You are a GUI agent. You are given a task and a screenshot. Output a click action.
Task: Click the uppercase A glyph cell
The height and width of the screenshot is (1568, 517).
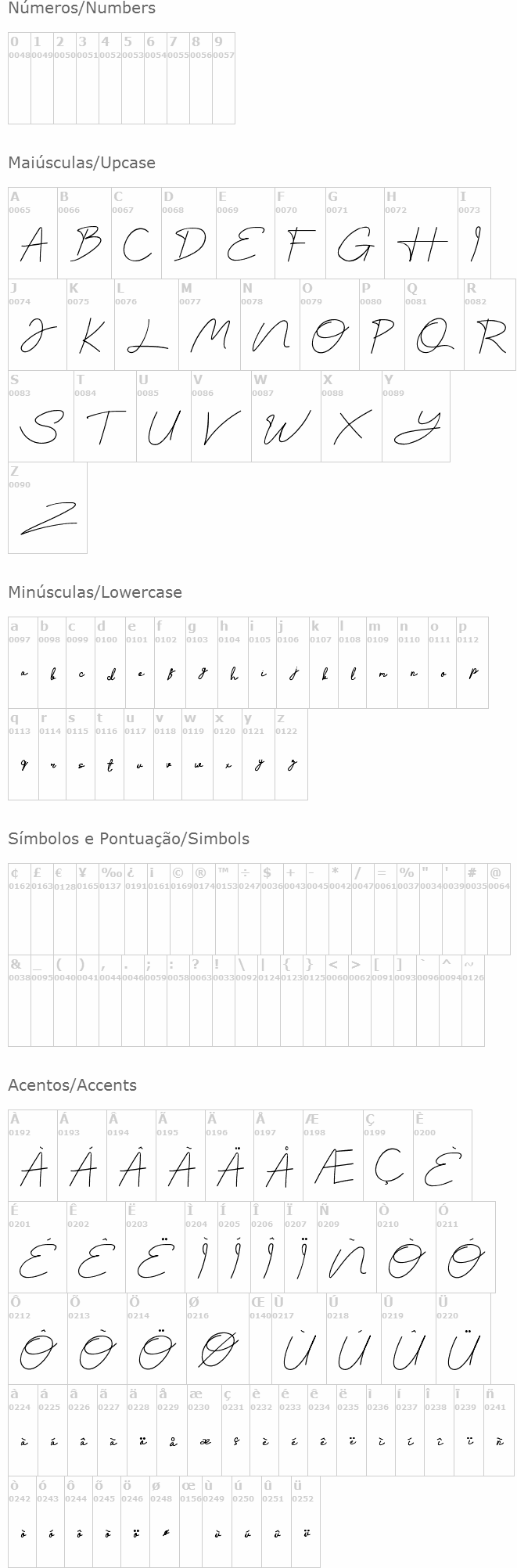click(33, 233)
